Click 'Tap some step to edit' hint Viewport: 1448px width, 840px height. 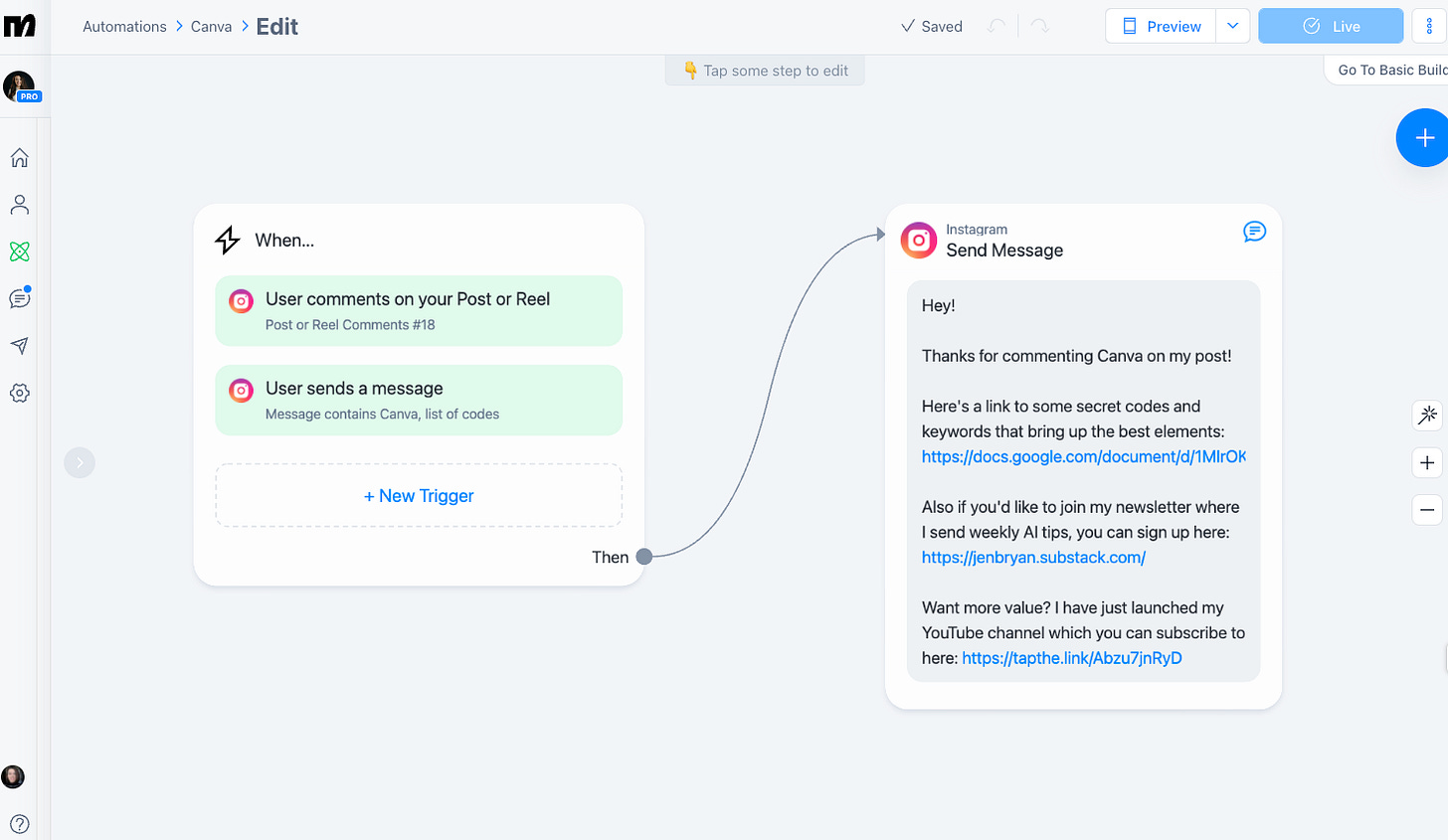[765, 71]
